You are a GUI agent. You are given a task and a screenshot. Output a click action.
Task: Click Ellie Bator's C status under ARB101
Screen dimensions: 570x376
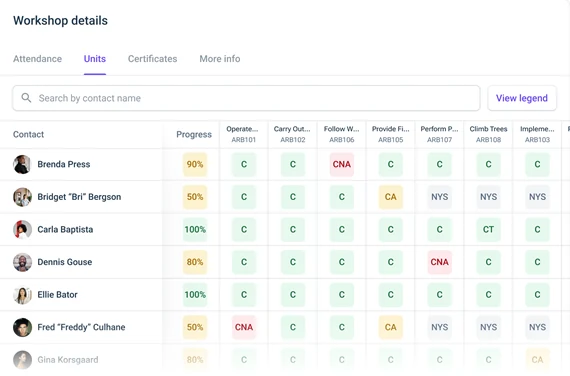tap(244, 295)
